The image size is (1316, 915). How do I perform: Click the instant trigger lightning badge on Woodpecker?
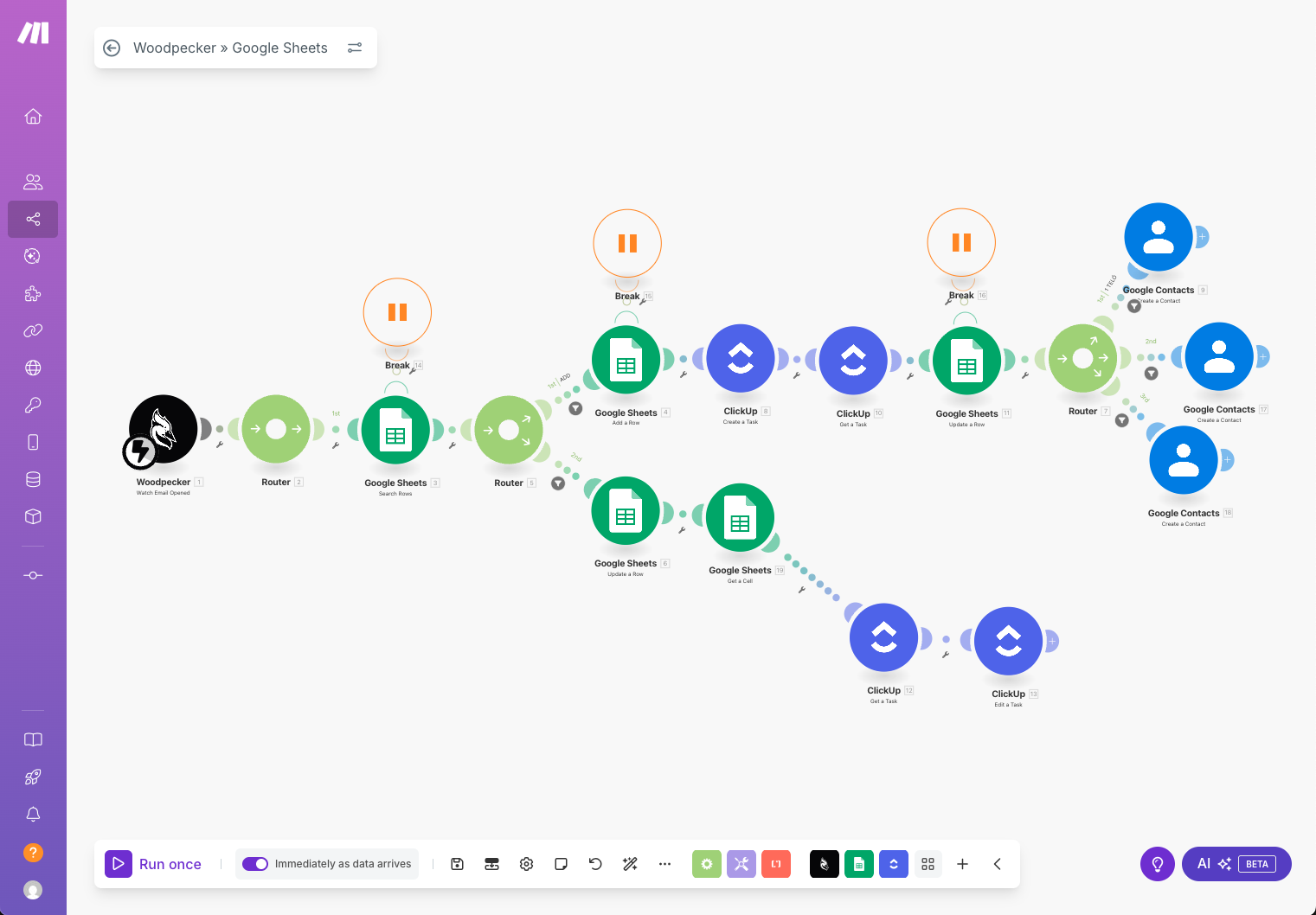pyautogui.click(x=139, y=451)
